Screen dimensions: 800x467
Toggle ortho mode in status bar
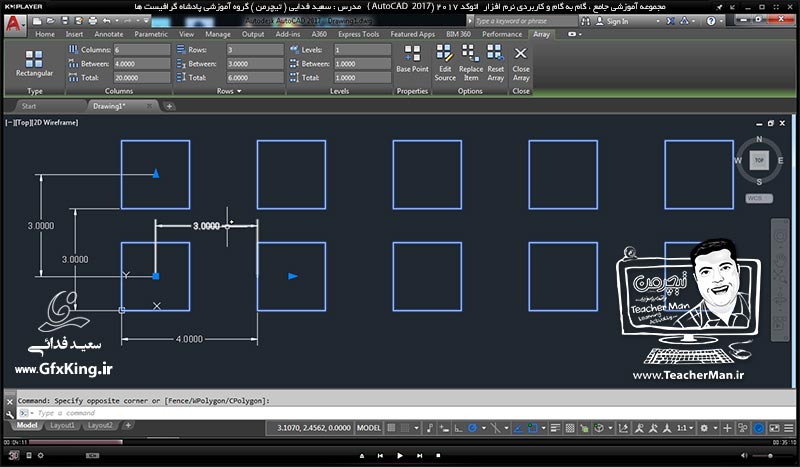(458, 428)
